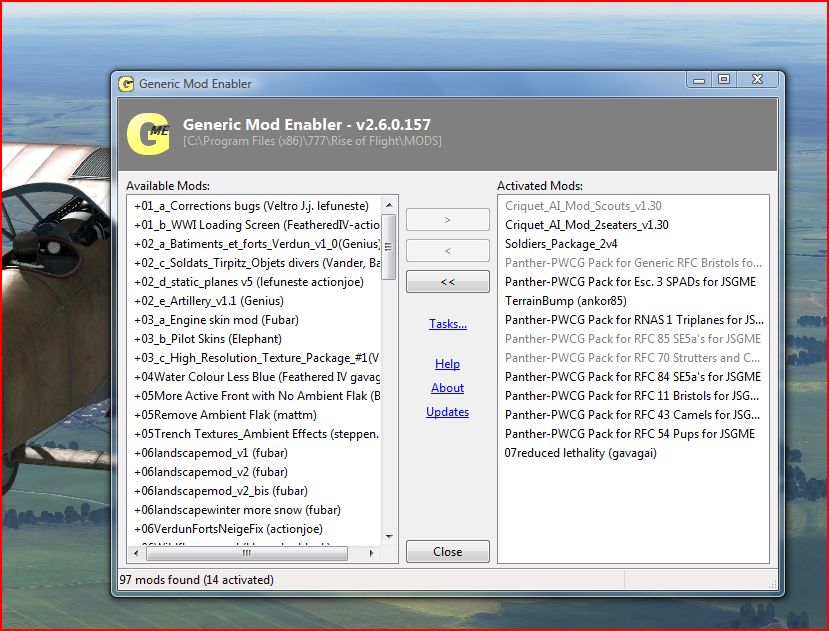This screenshot has height=631, width=829.
Task: Select Panther-PWCG Pack for RNAS 1 Triplanes
Action: [634, 320]
